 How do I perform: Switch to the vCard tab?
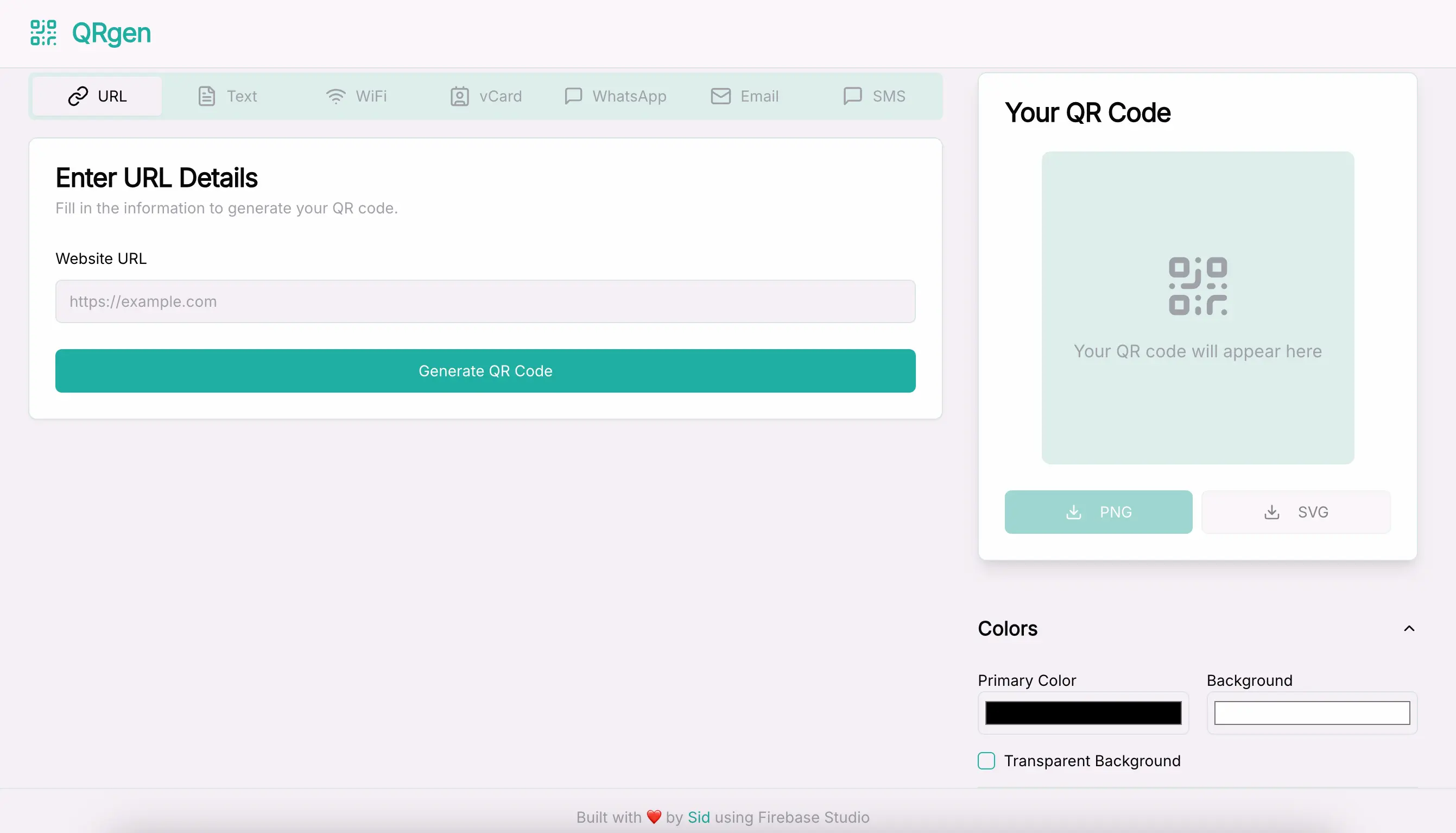[x=485, y=96]
